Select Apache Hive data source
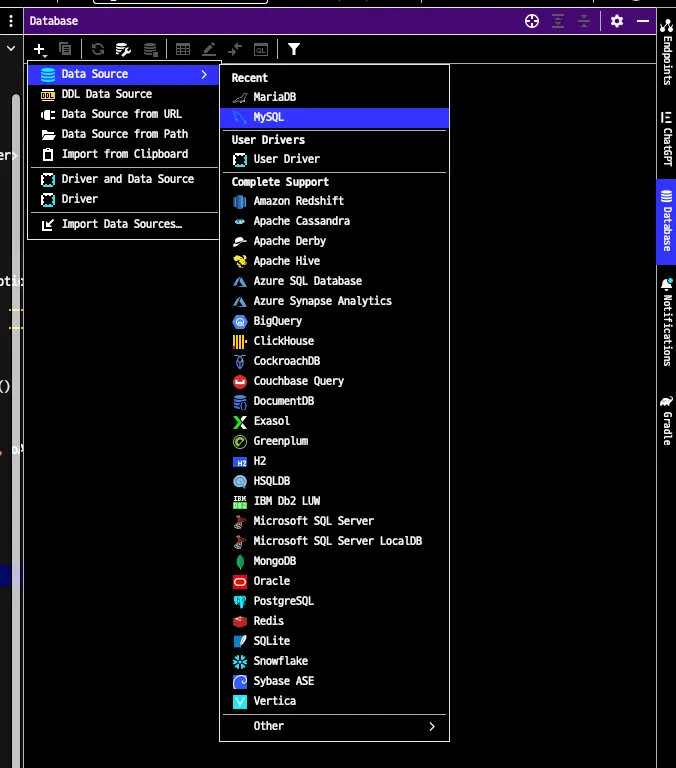Viewport: 676px width, 768px height. coord(334,261)
